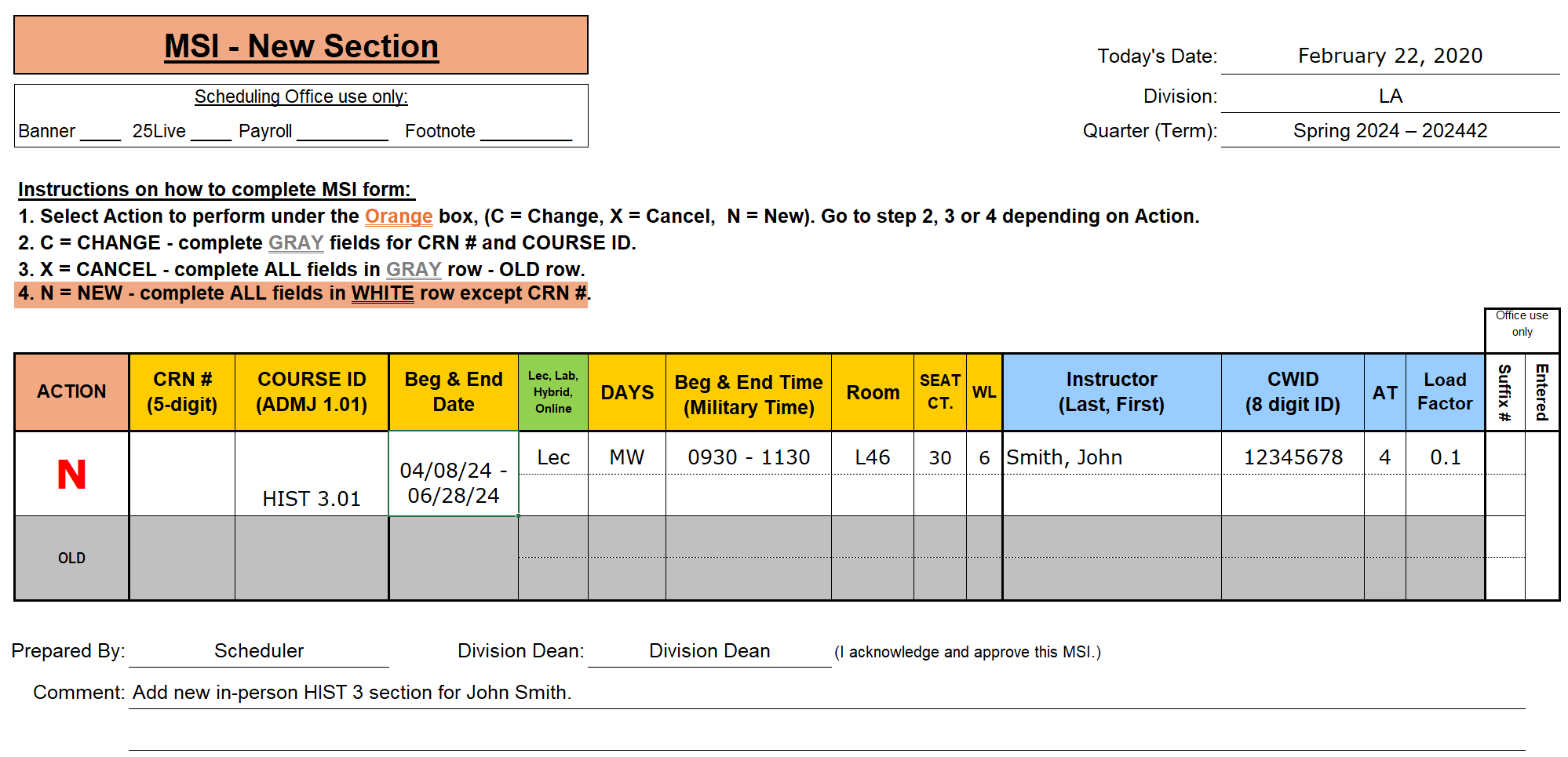
Task: Select the Entered vertical header
Action: (1542, 391)
